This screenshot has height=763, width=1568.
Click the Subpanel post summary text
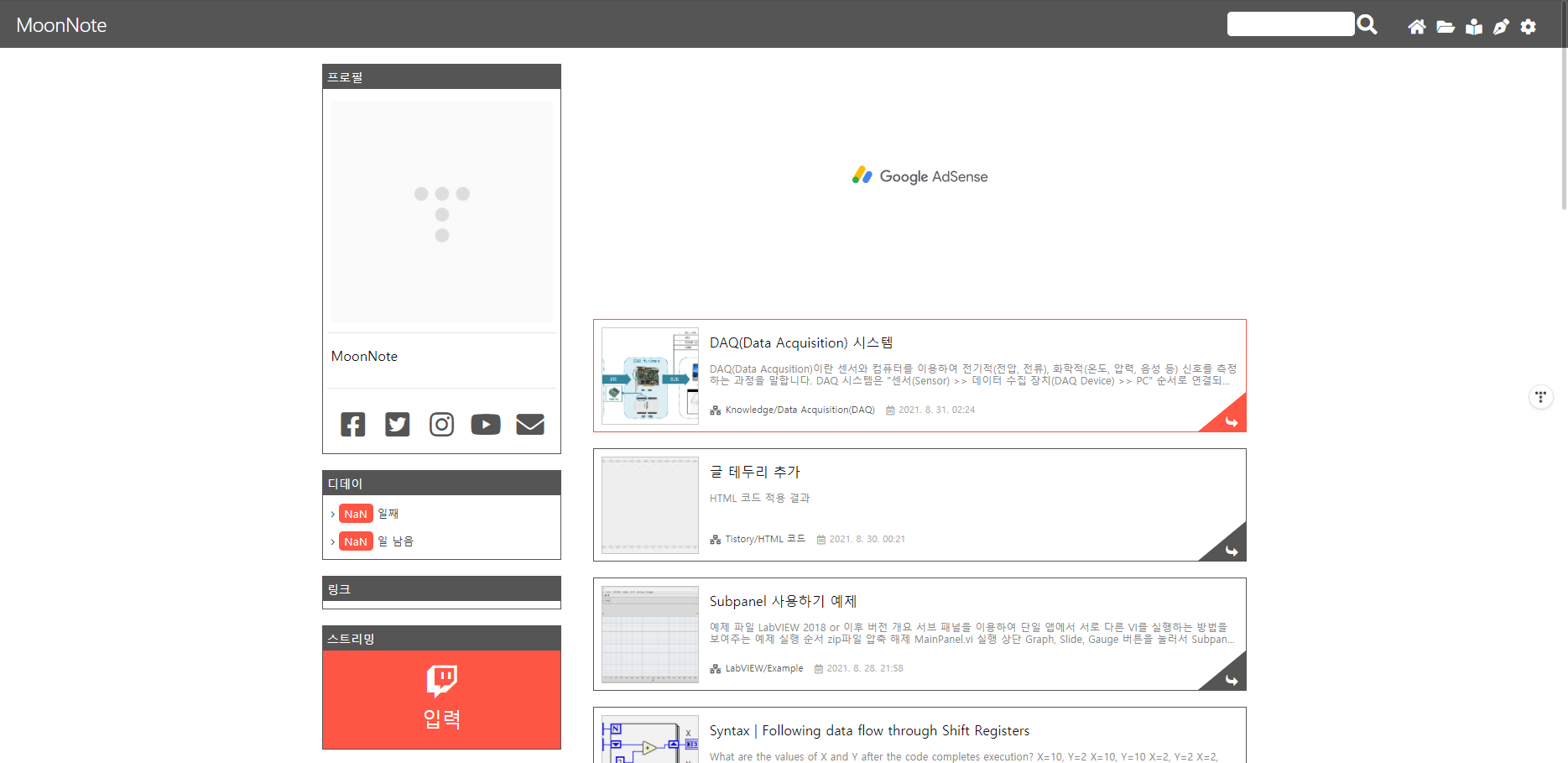click(972, 634)
